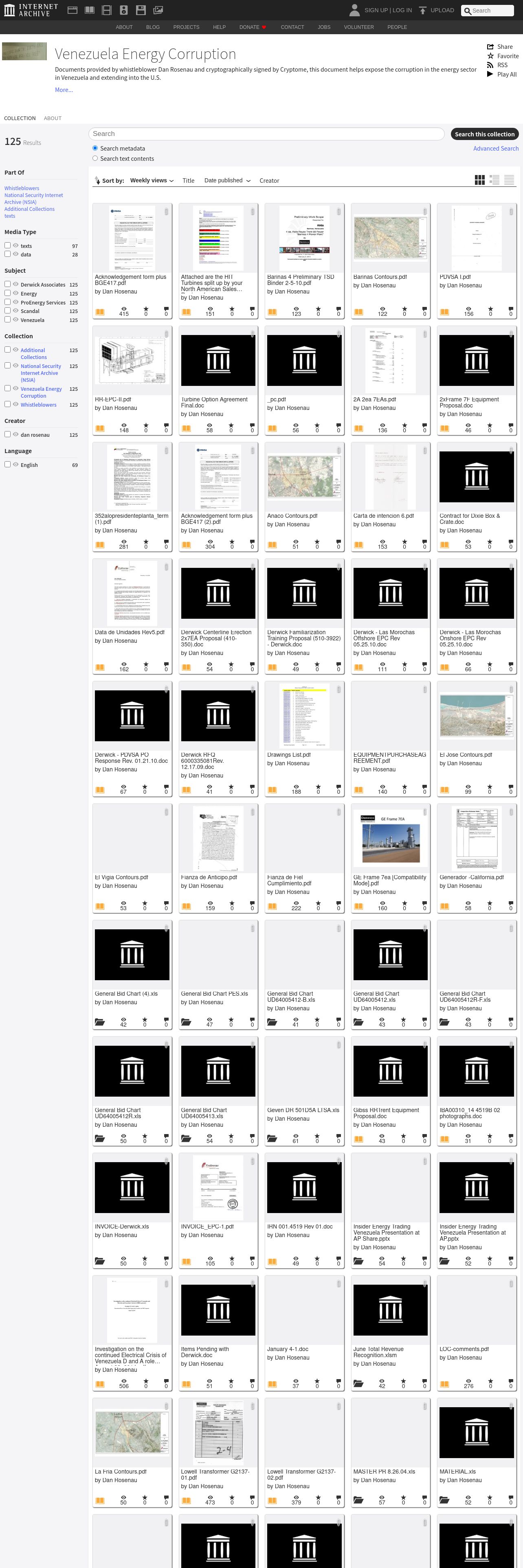Viewport: 523px width, 1568px height.
Task: Check the Derwick Associates subject filter
Action: (x=7, y=284)
